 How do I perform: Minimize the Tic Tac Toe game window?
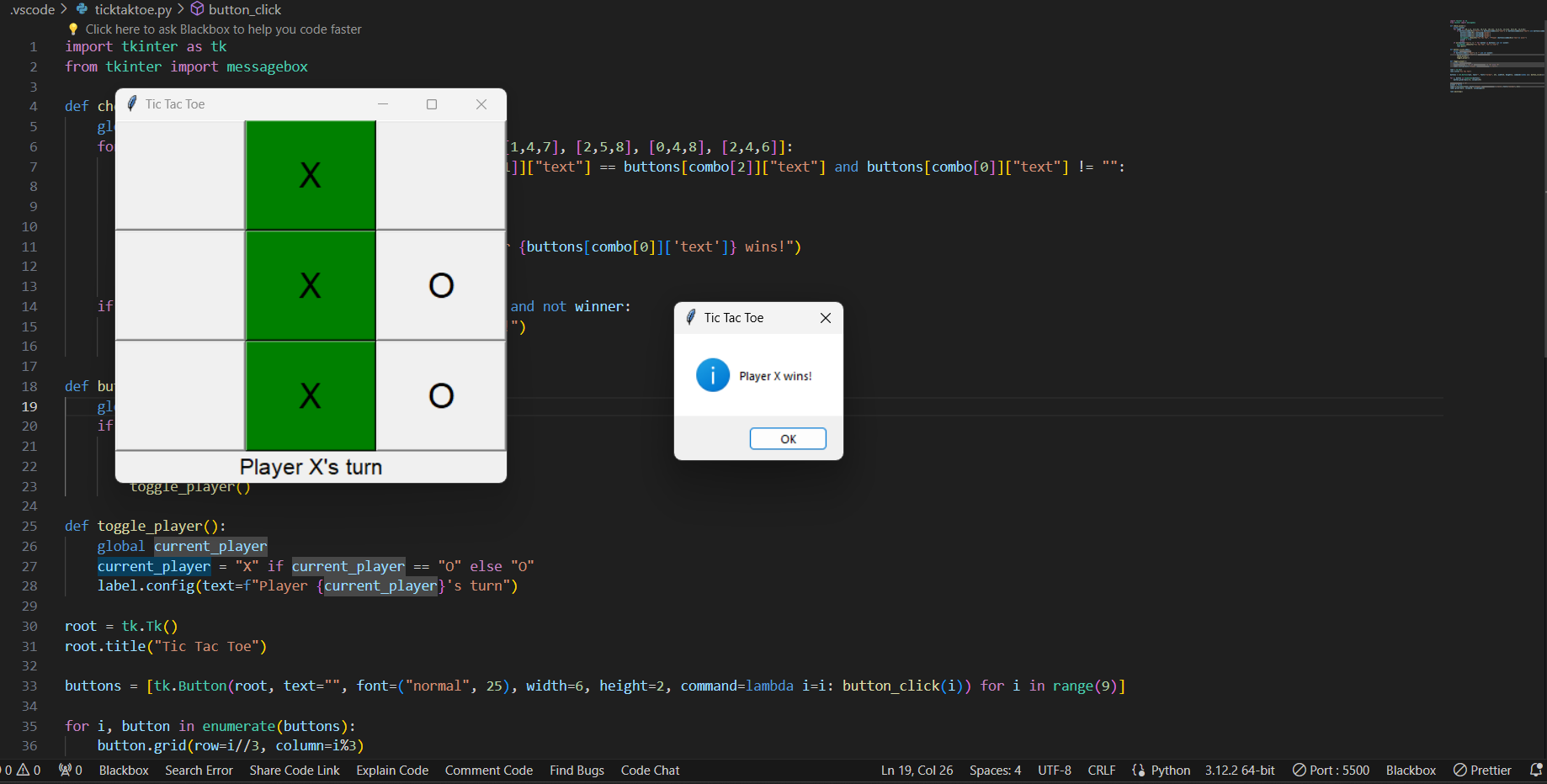383,104
